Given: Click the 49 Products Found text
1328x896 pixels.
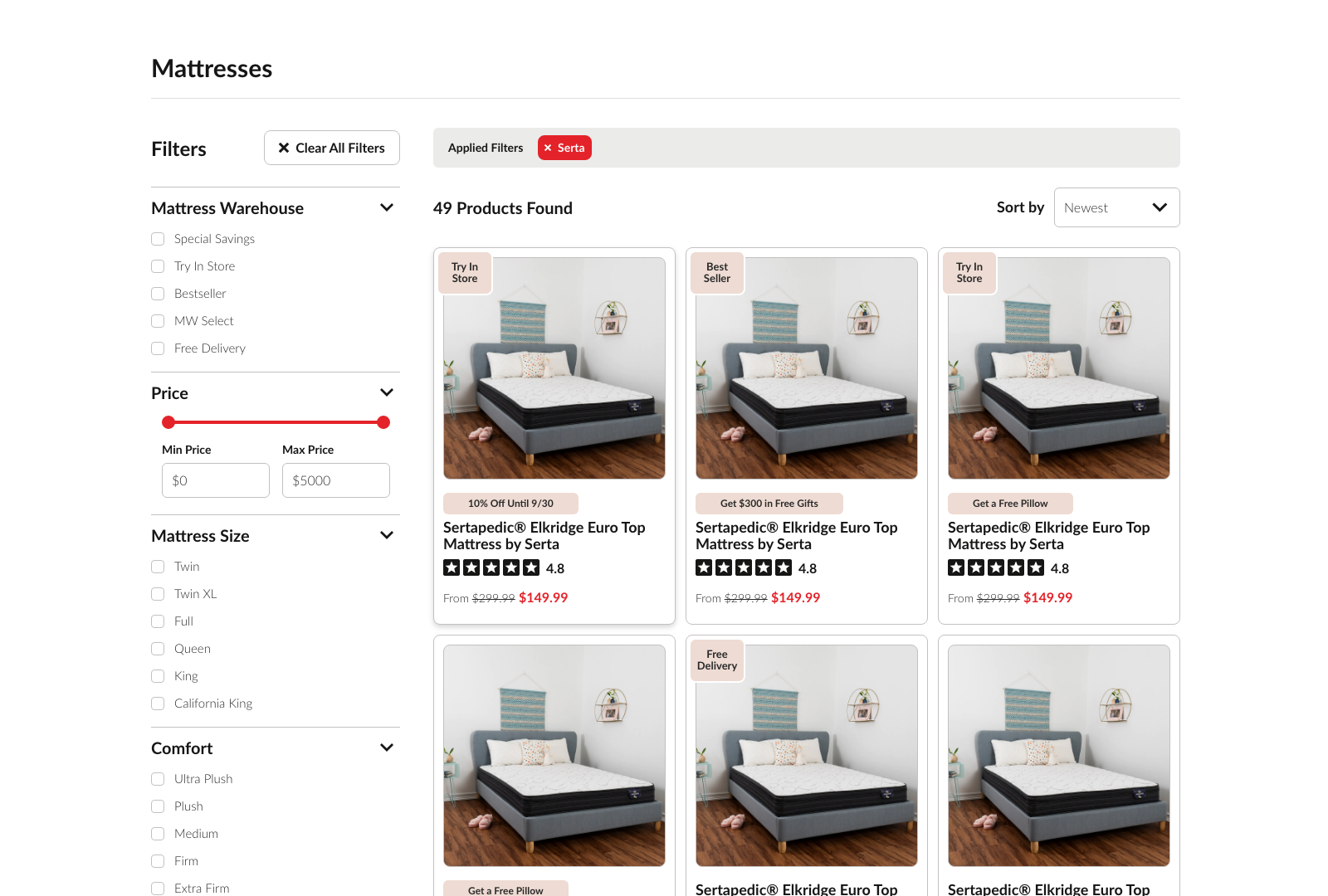Looking at the screenshot, I should [x=503, y=208].
